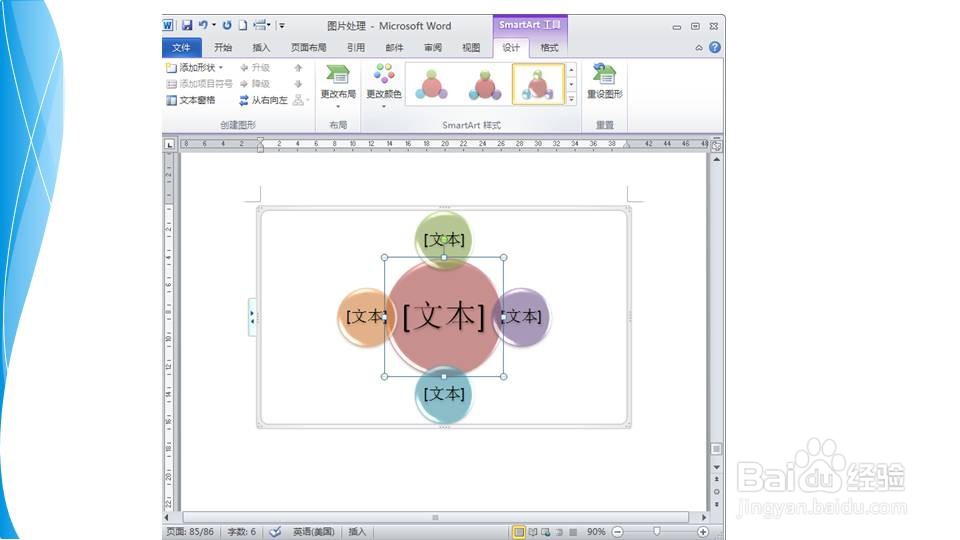Screen dimensions: 960x540
Task: Expand the SmartArt styles gallery More button
Action: coord(571,98)
